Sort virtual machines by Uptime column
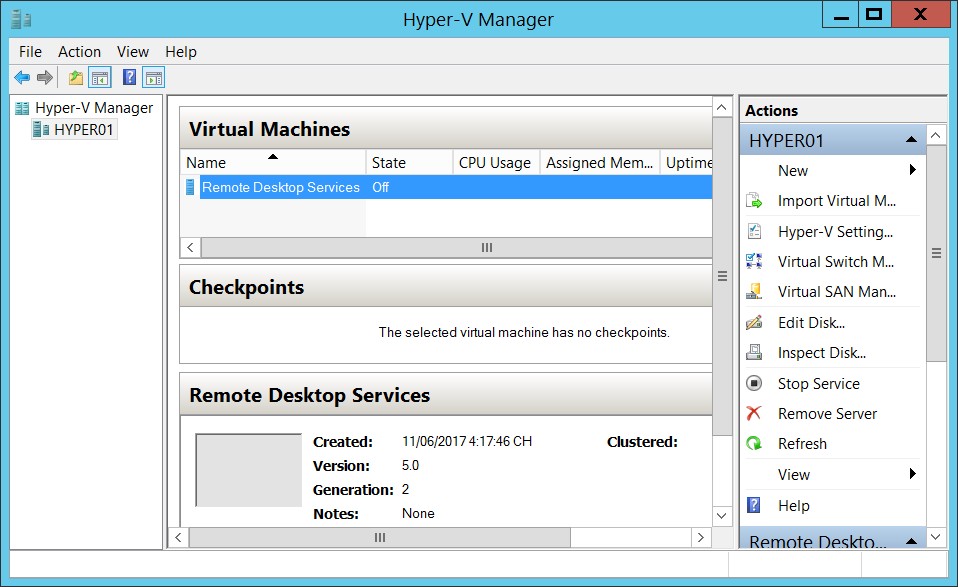This screenshot has width=958, height=587. pyautogui.click(x=687, y=162)
